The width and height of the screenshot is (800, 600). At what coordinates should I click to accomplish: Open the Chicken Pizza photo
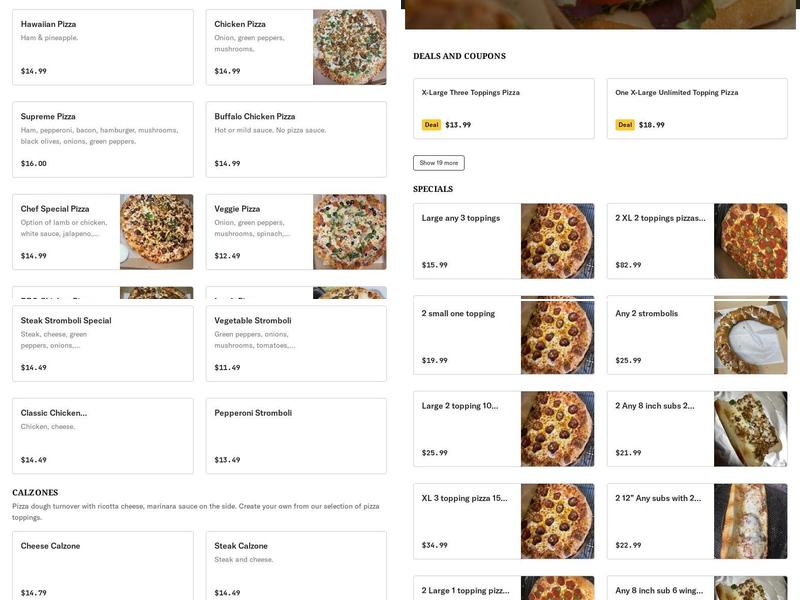349,47
